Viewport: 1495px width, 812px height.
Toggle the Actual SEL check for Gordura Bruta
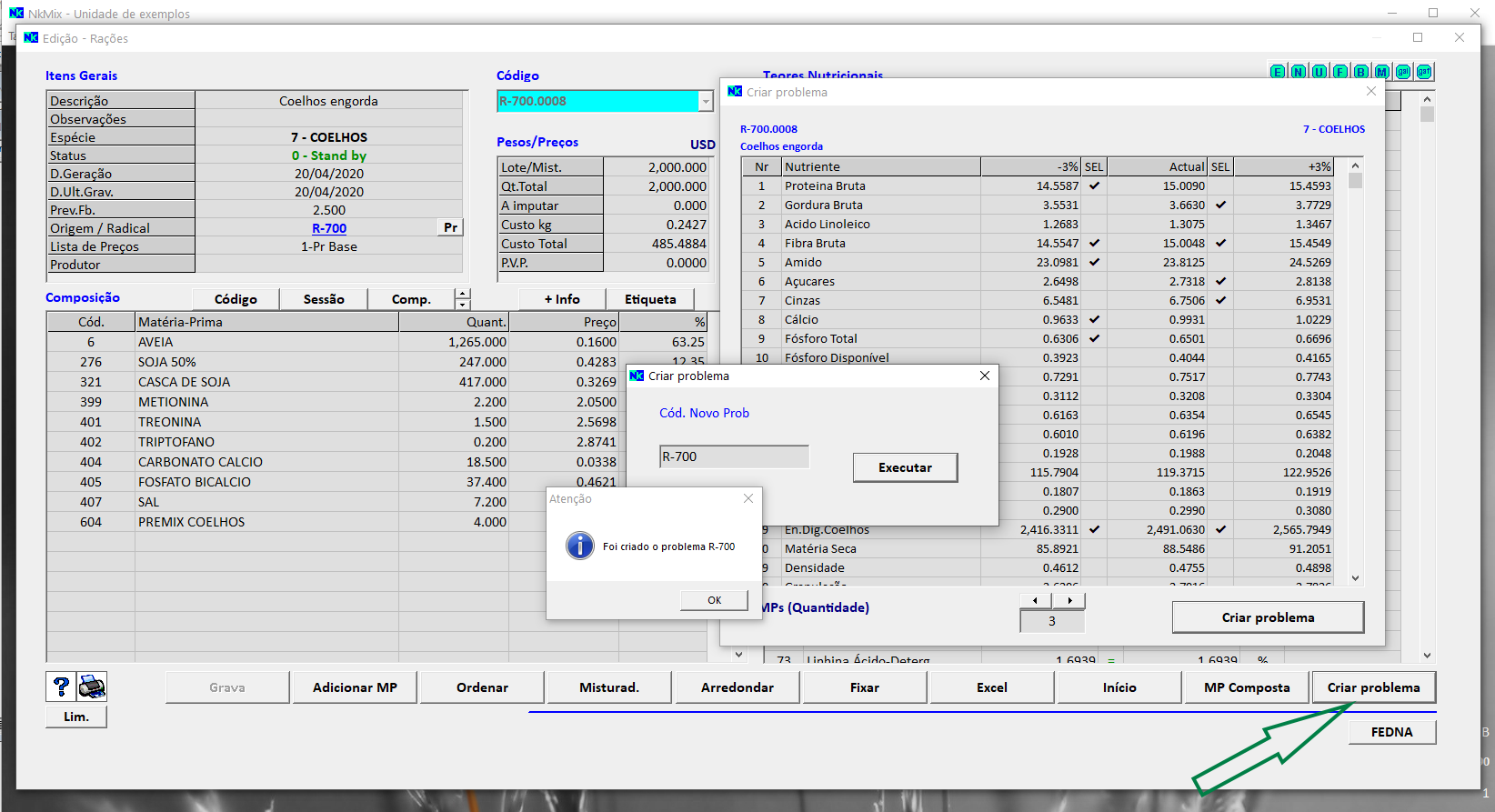pos(1220,205)
